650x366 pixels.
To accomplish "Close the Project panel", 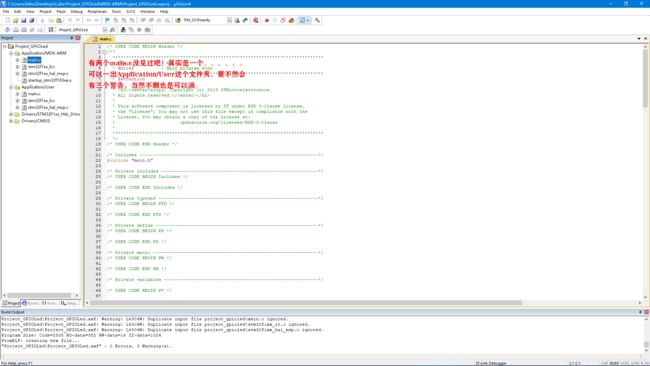I will click(78, 38).
